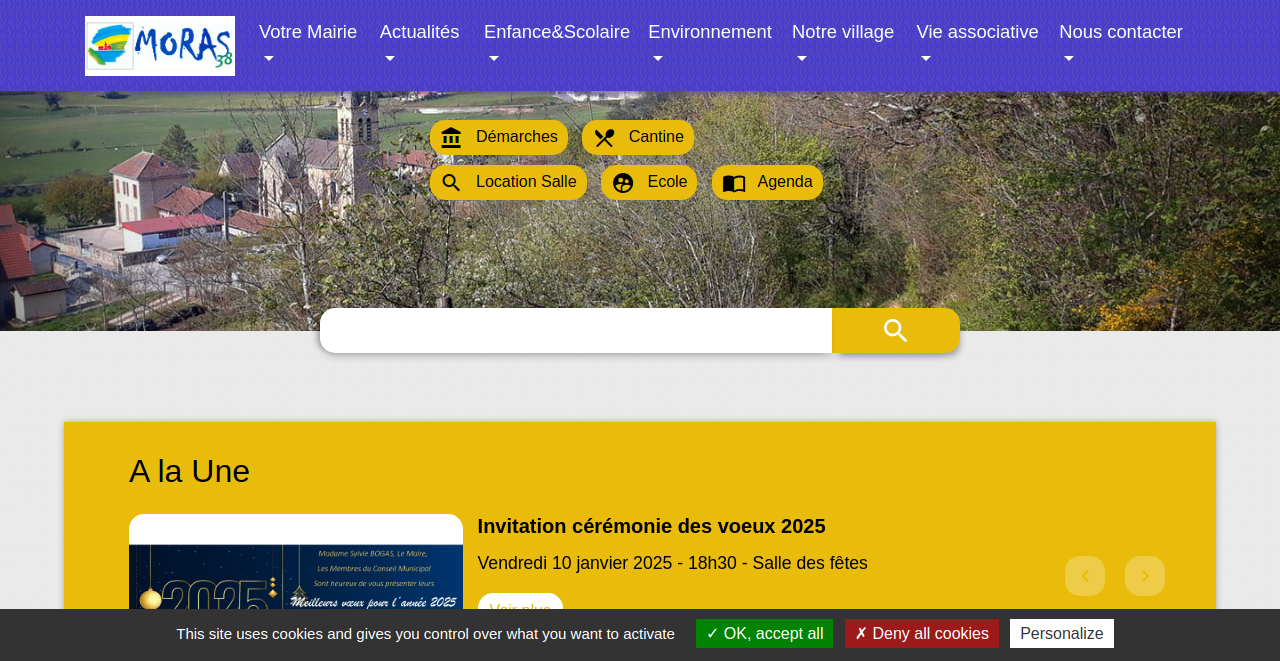
Task: Click the magnifier icon beside Location Salle
Action: (451, 183)
